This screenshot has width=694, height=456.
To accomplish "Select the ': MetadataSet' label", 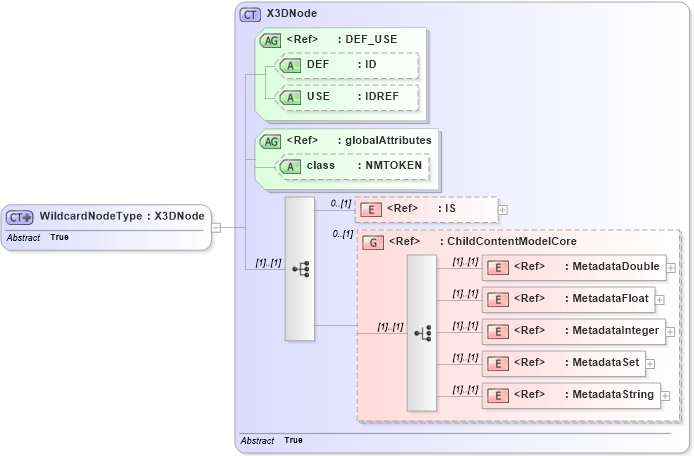I will pos(602,362).
